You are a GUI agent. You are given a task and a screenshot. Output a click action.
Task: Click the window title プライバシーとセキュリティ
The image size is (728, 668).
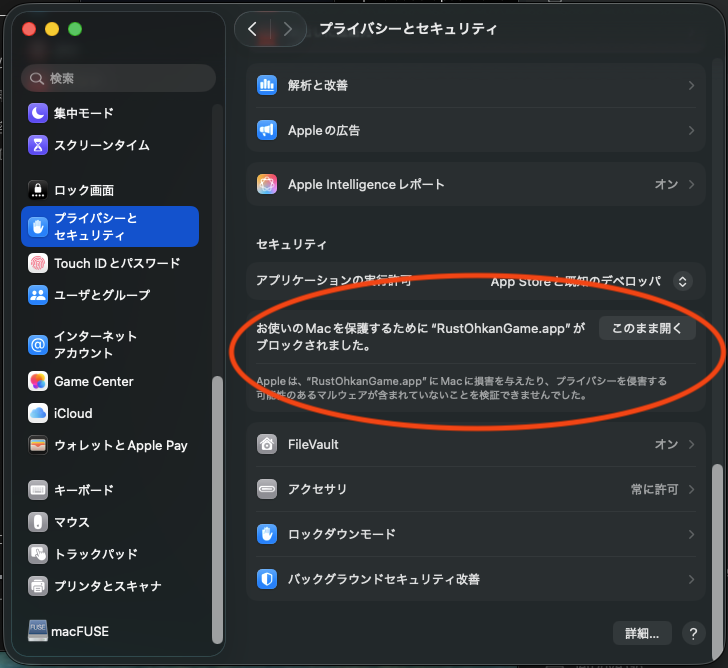408,29
